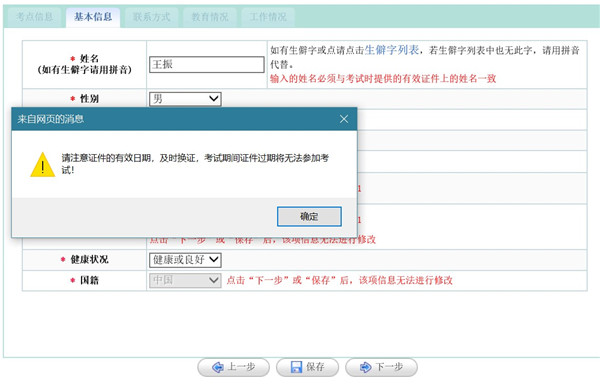Click the 下一步 button
The width and height of the screenshot is (600, 386).
click(x=381, y=367)
